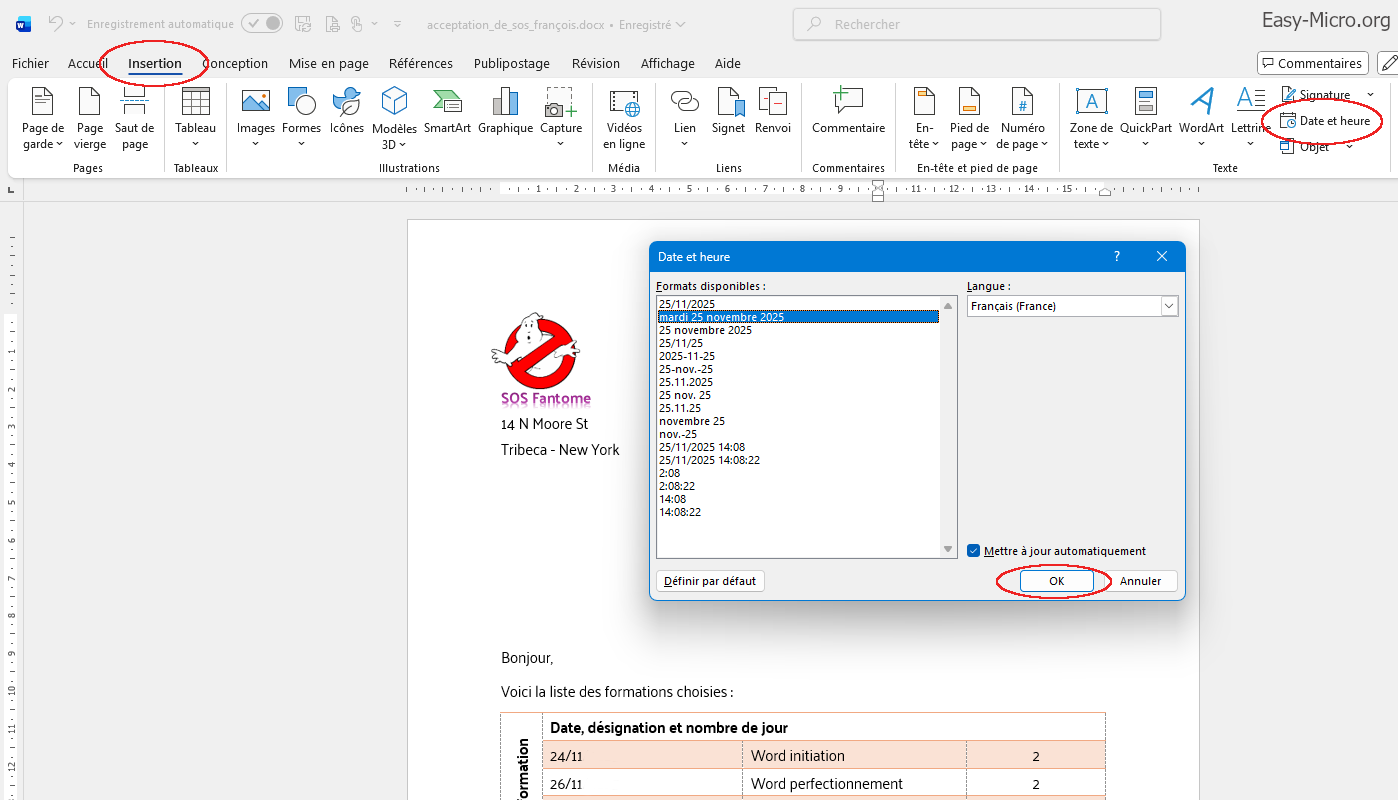Select the 2025-11-25 date format
The height and width of the screenshot is (800, 1398).
pyautogui.click(x=687, y=356)
